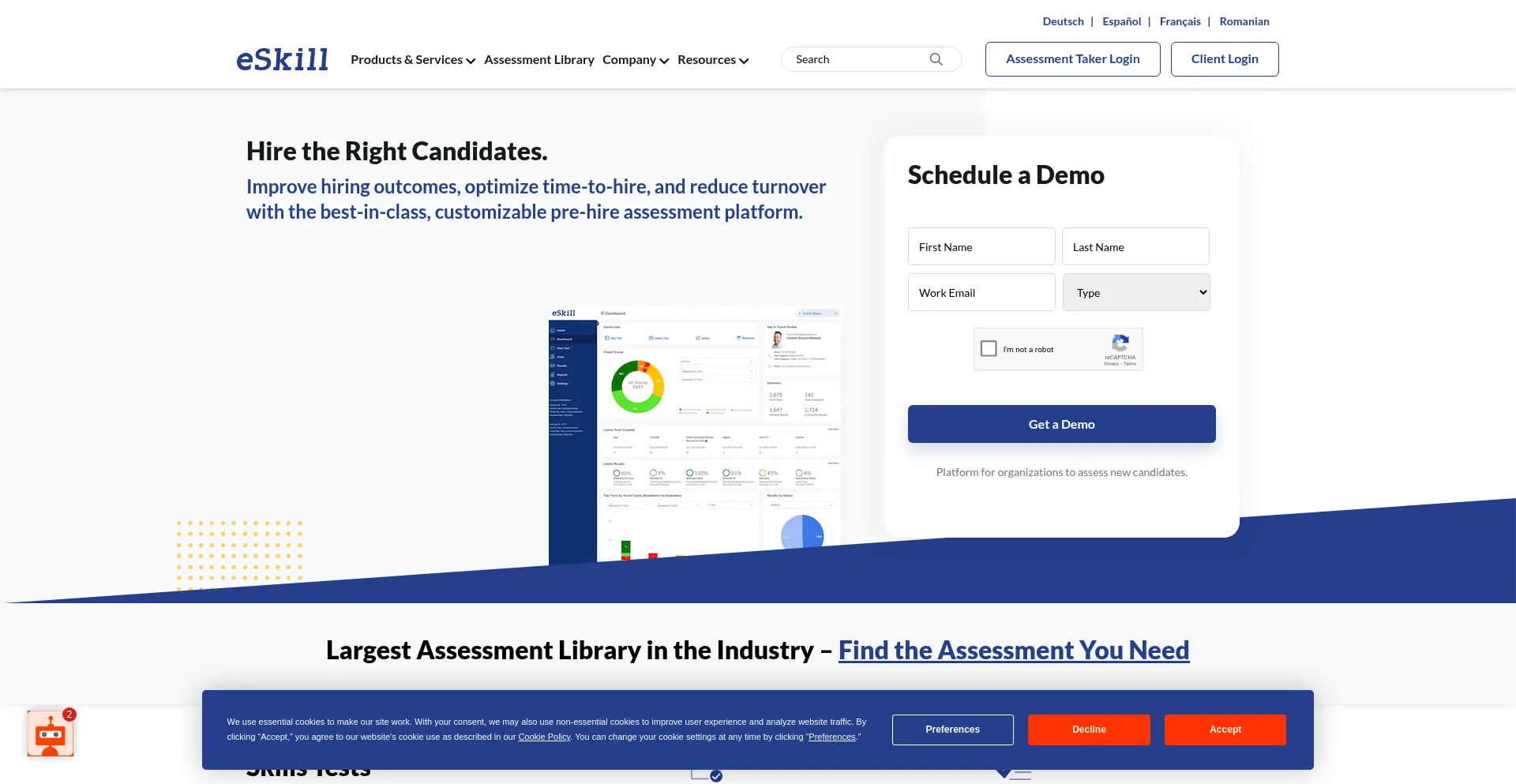Focus the First Name field

(x=981, y=246)
